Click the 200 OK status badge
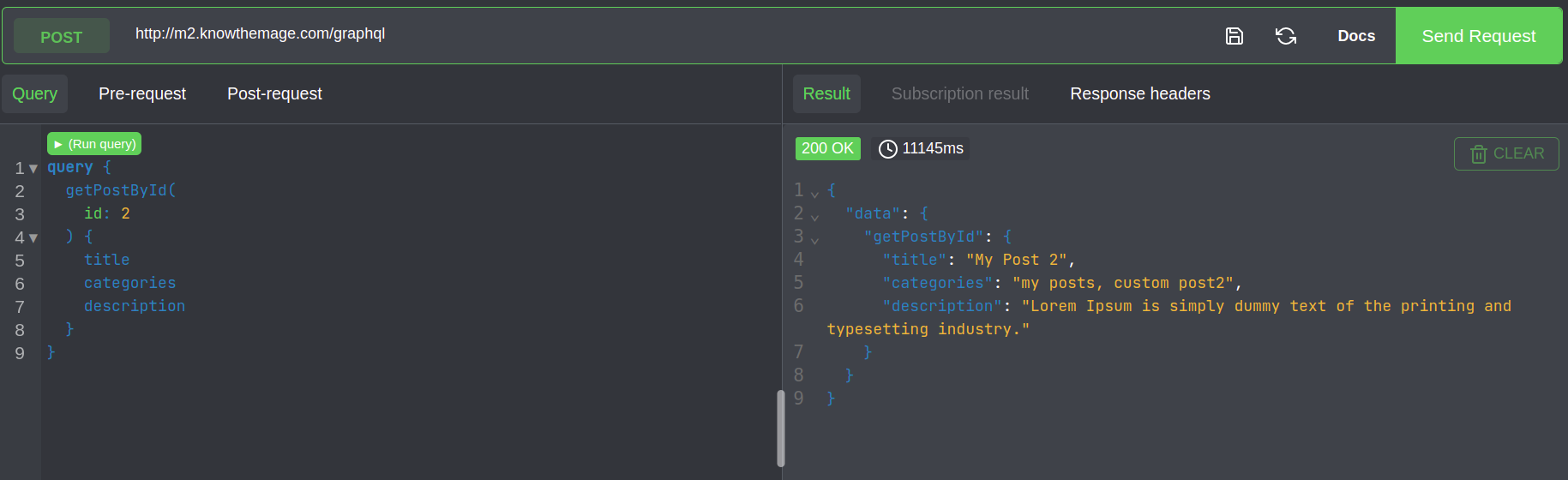 827,148
